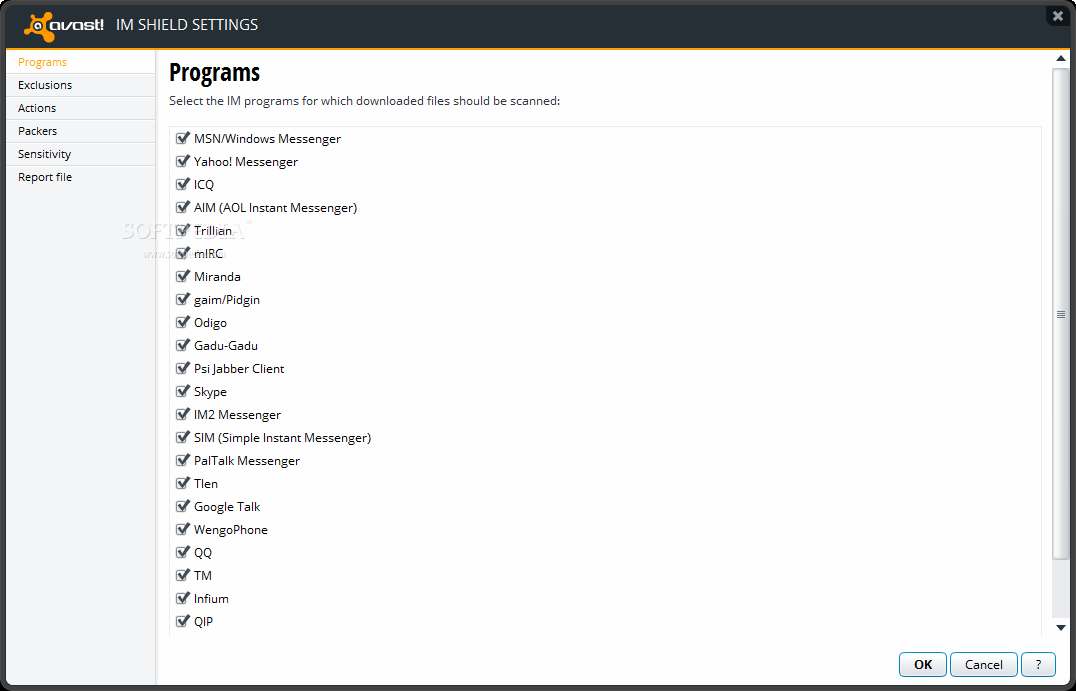Switch to the Actions section

[81, 108]
